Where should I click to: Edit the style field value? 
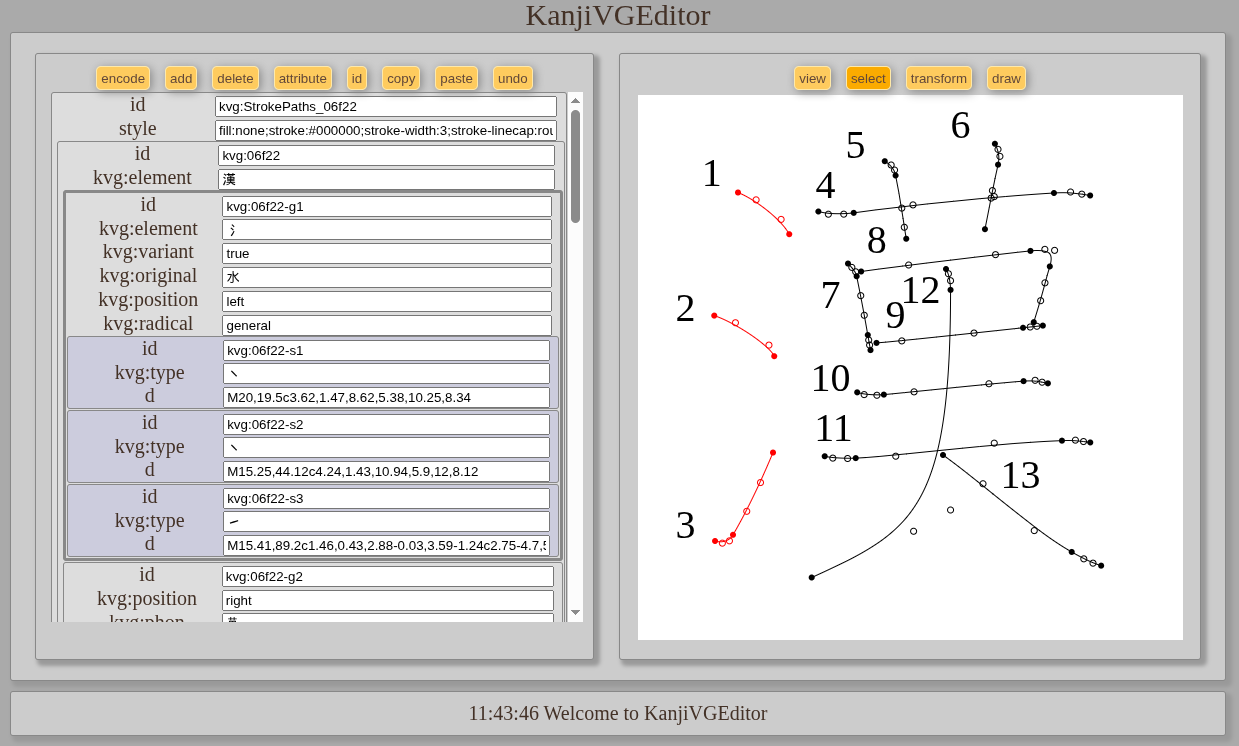pyautogui.click(x=386, y=130)
